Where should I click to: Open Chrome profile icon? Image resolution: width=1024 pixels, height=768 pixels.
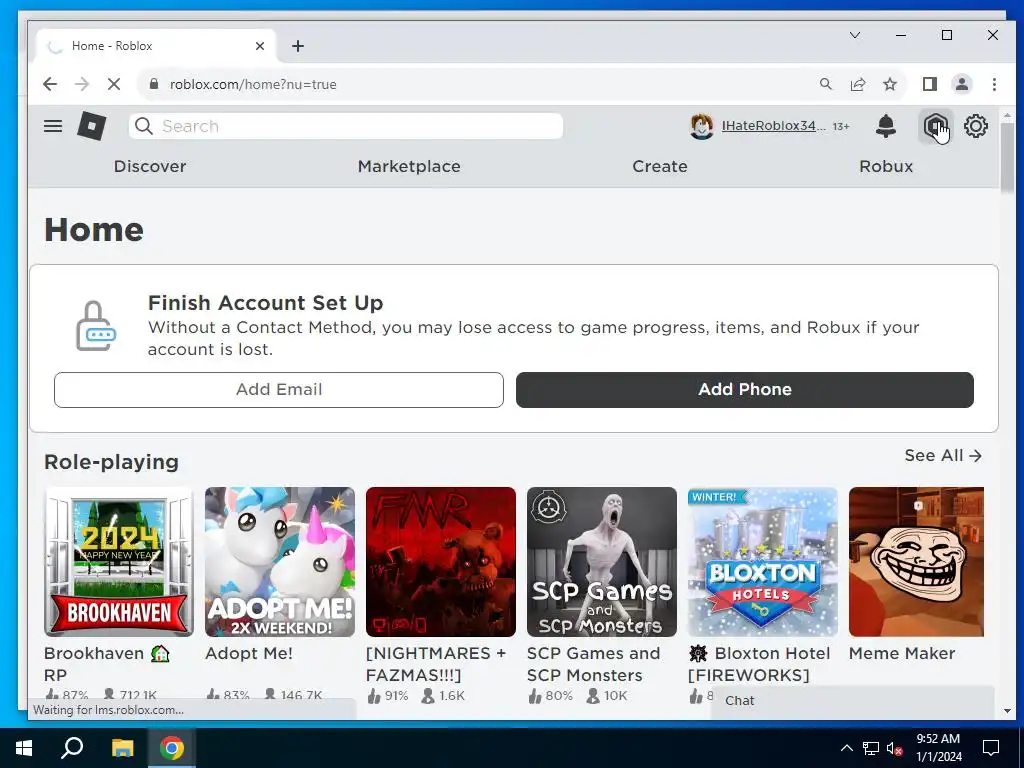[961, 84]
